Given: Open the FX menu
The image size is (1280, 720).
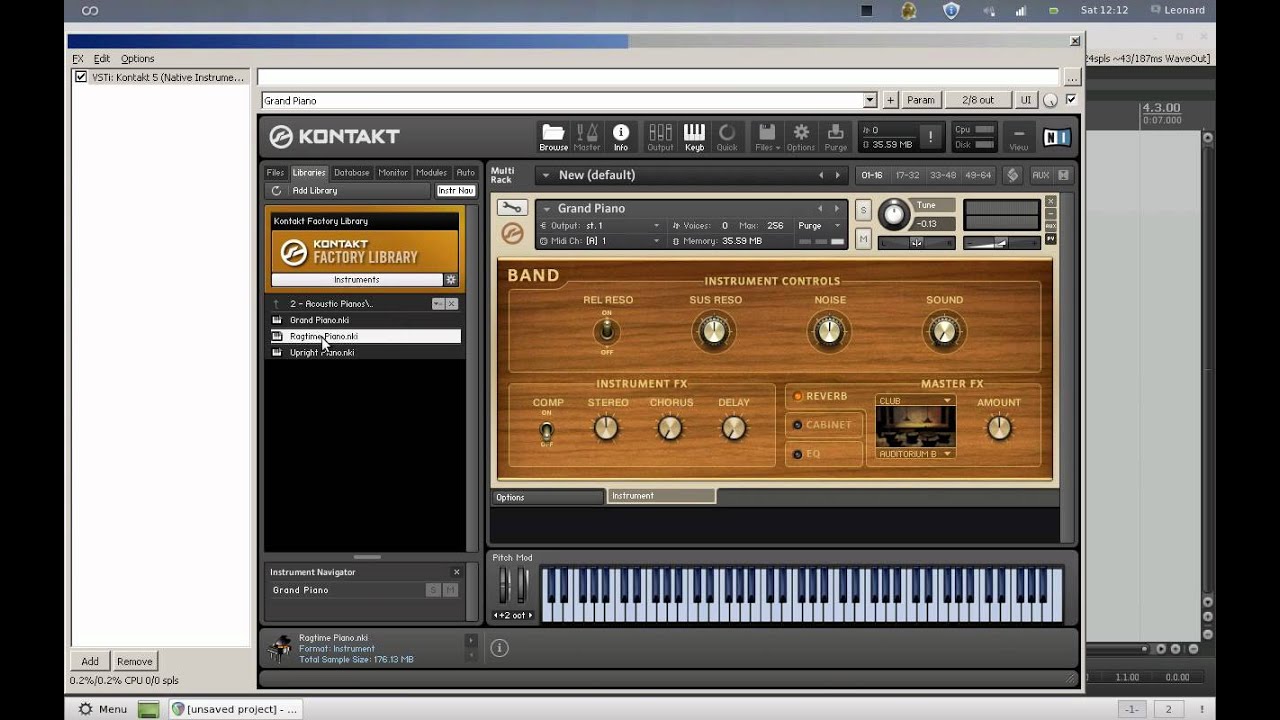Looking at the screenshot, I should click(x=78, y=59).
